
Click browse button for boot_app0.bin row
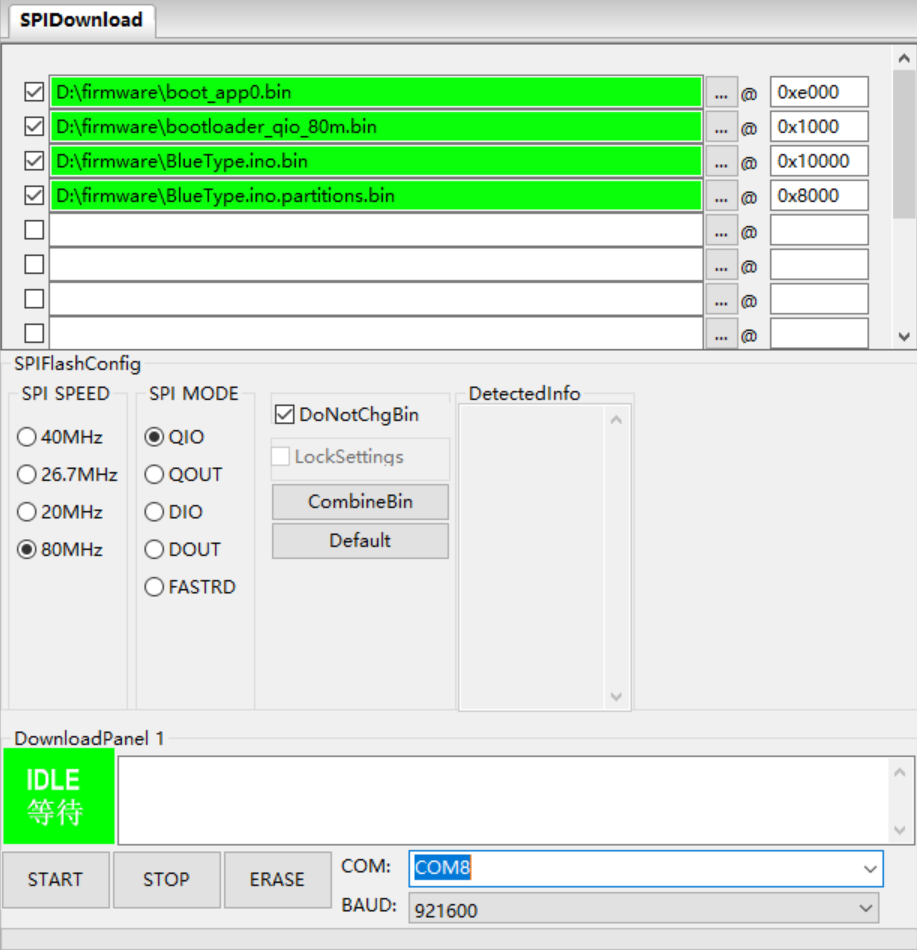tap(721, 93)
